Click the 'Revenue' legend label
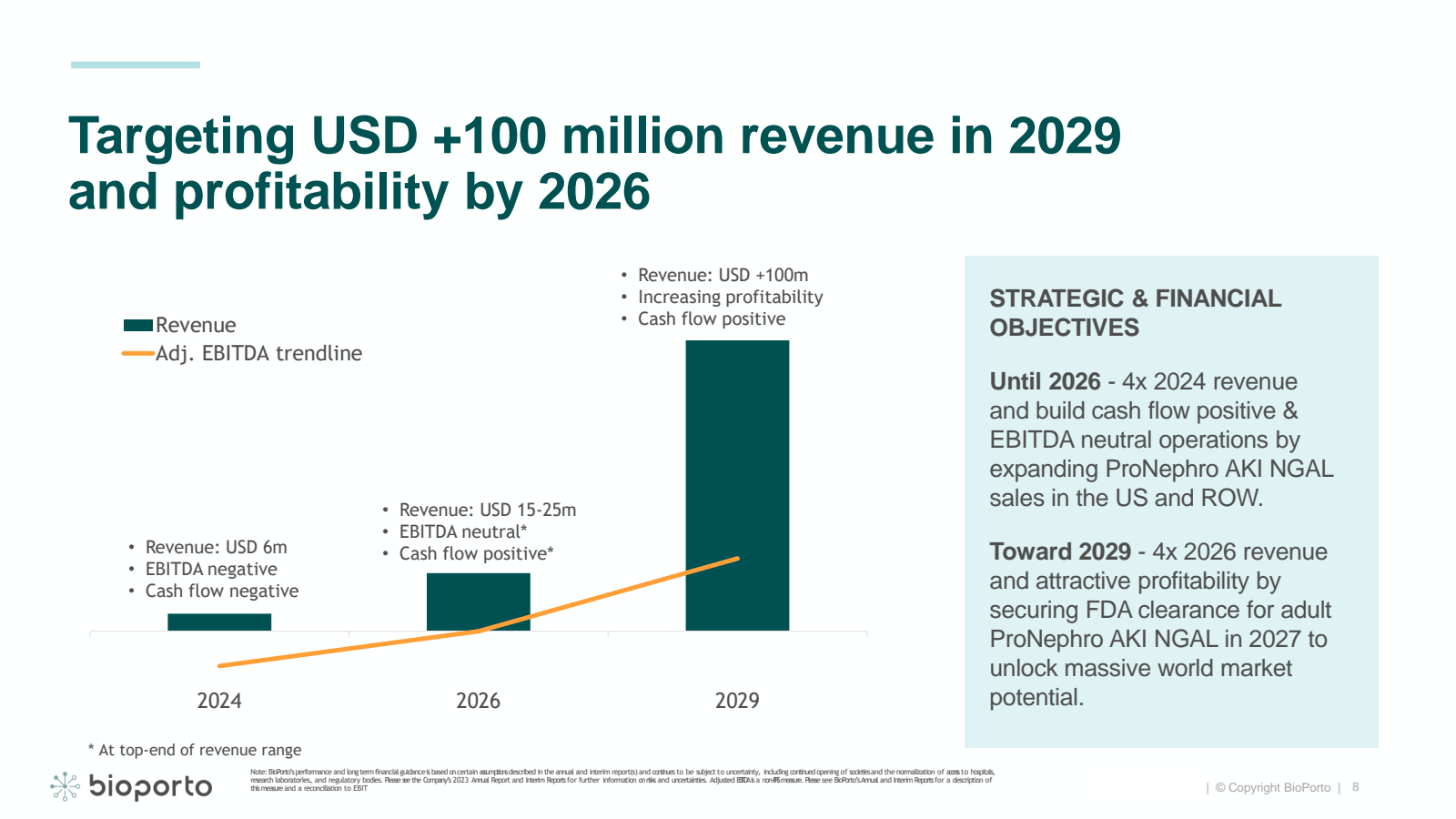Viewport: 1456px width, 819px height. click(196, 325)
